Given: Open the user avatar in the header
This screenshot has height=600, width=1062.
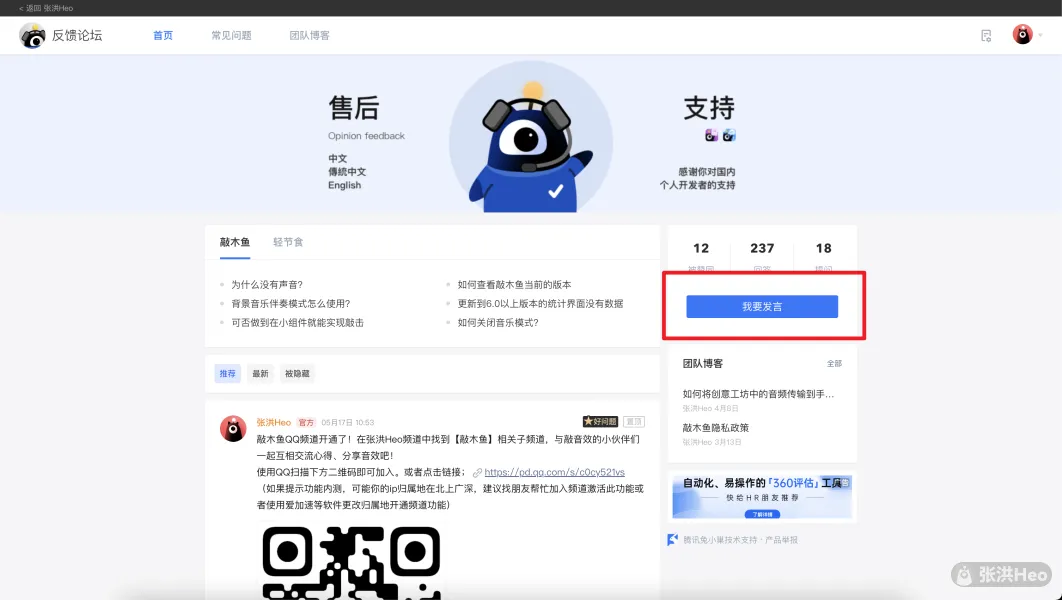Looking at the screenshot, I should pos(1023,35).
